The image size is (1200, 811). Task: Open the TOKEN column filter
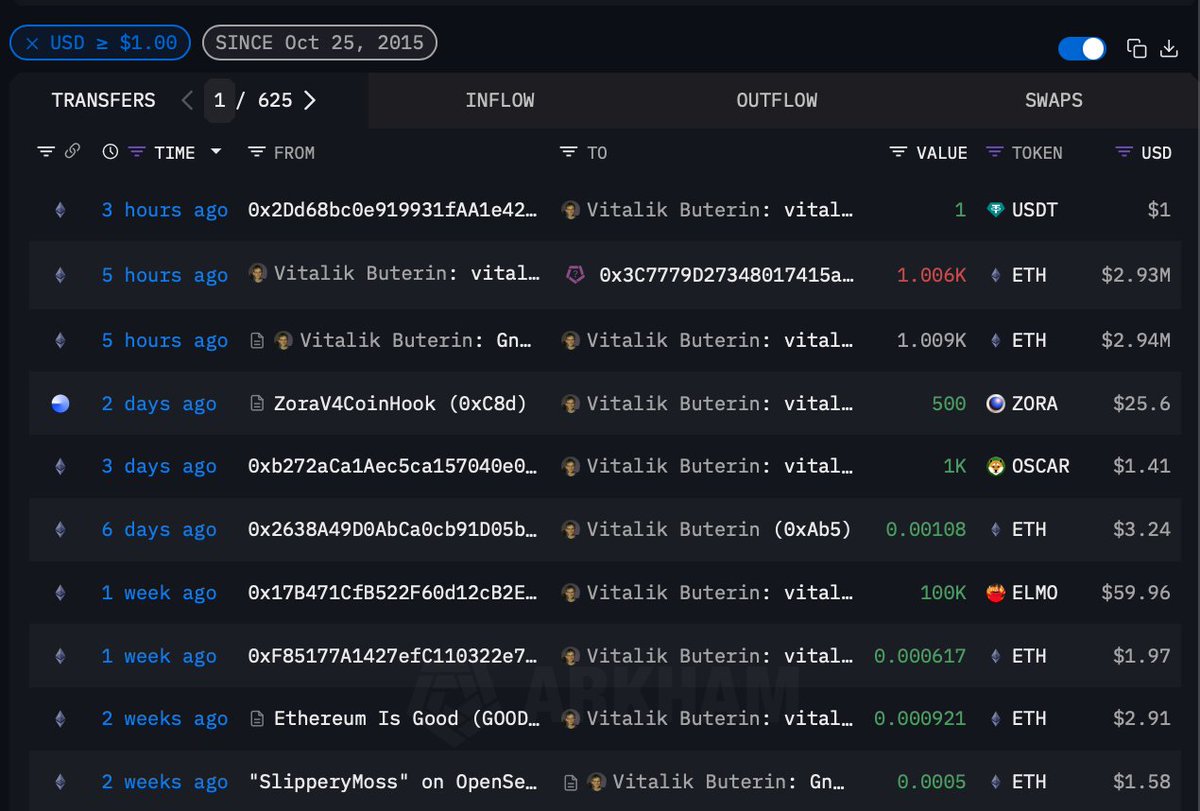(x=994, y=152)
